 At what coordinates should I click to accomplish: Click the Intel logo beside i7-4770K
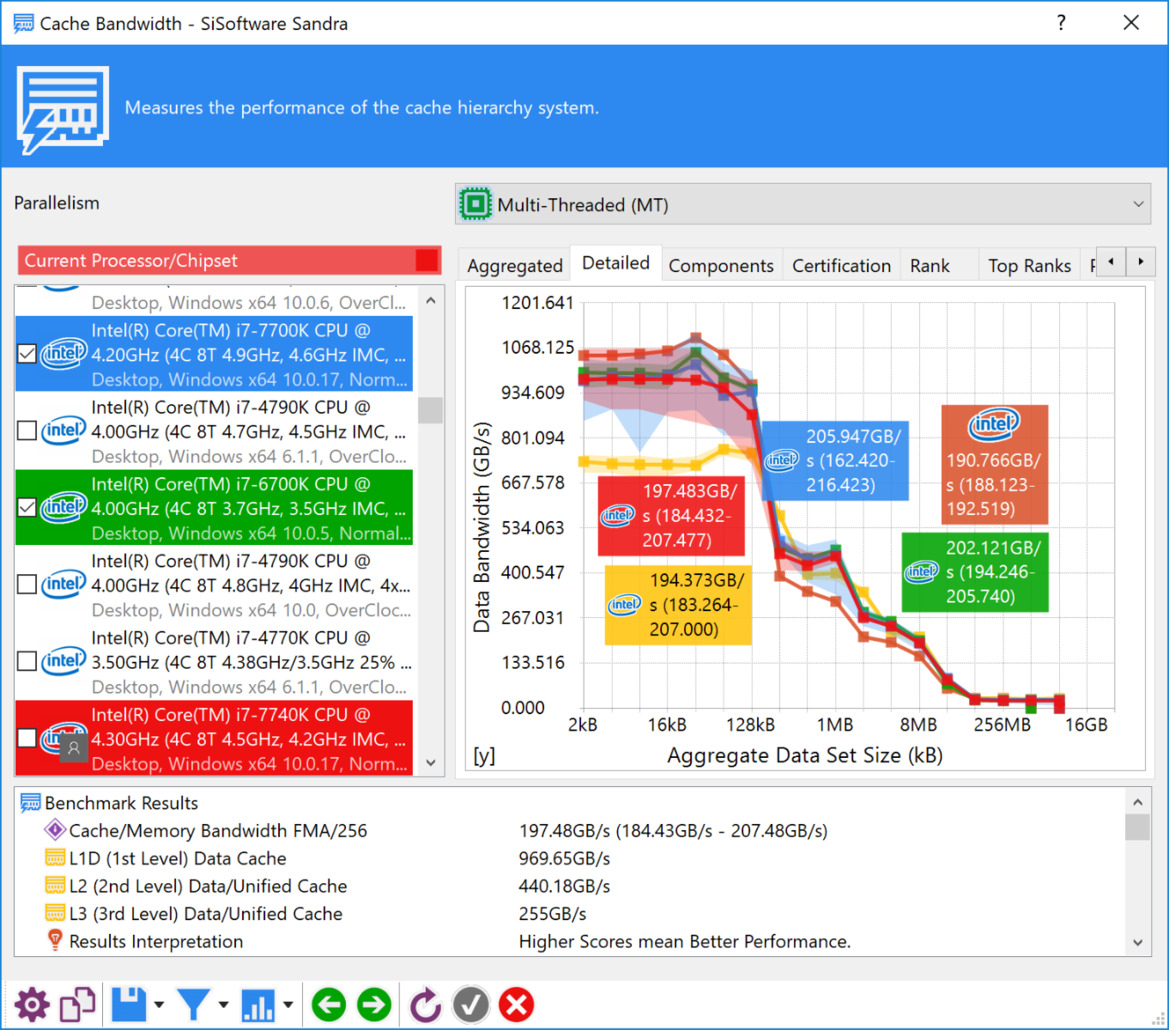[x=63, y=660]
